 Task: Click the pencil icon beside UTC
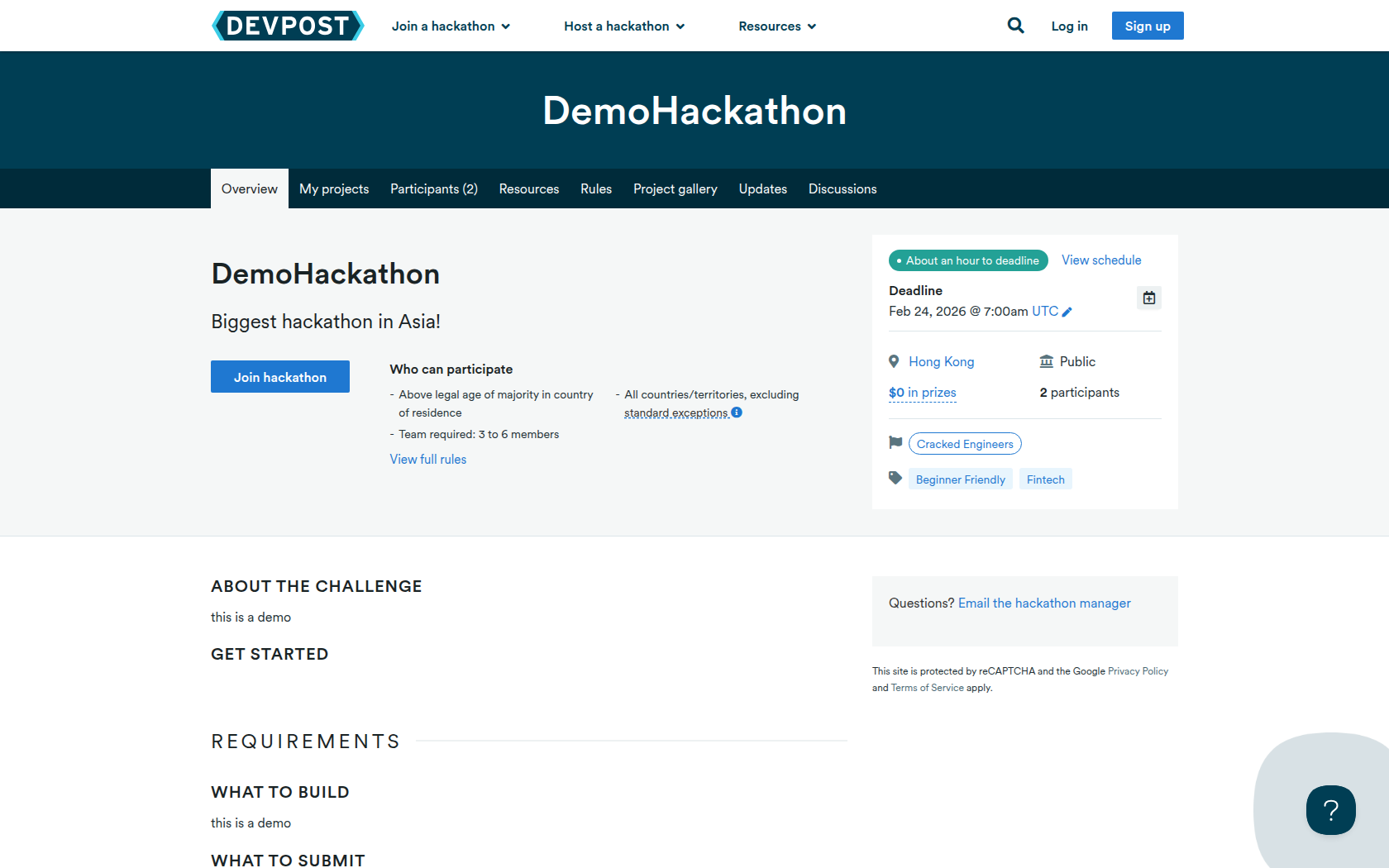[x=1067, y=312]
